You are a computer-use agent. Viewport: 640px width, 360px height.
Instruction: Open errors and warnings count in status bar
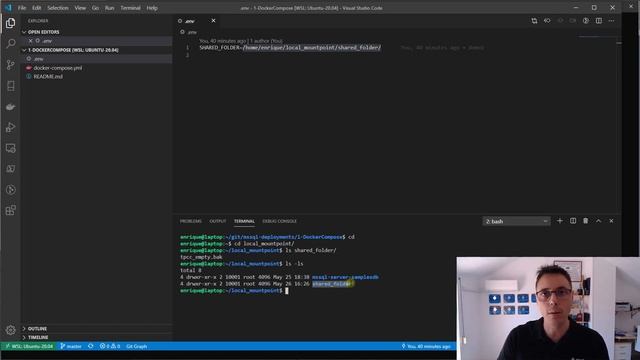click(110, 346)
